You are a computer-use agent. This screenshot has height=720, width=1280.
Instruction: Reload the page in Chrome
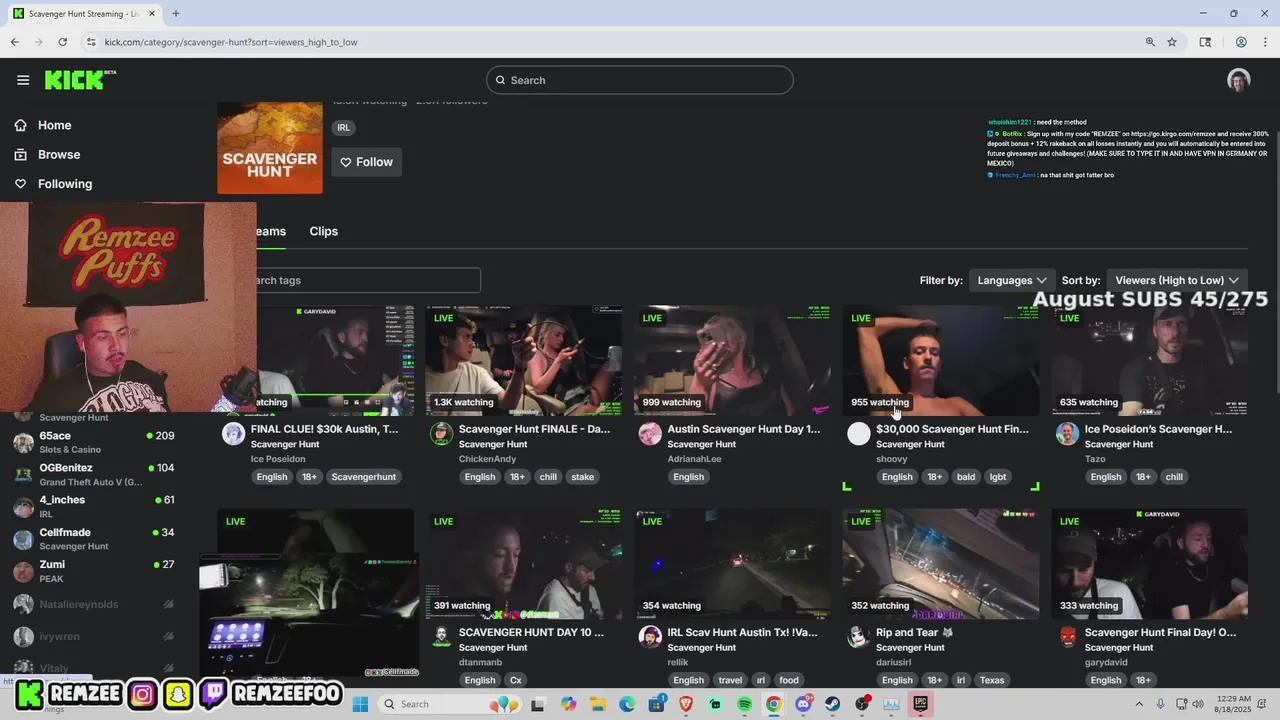pos(62,42)
